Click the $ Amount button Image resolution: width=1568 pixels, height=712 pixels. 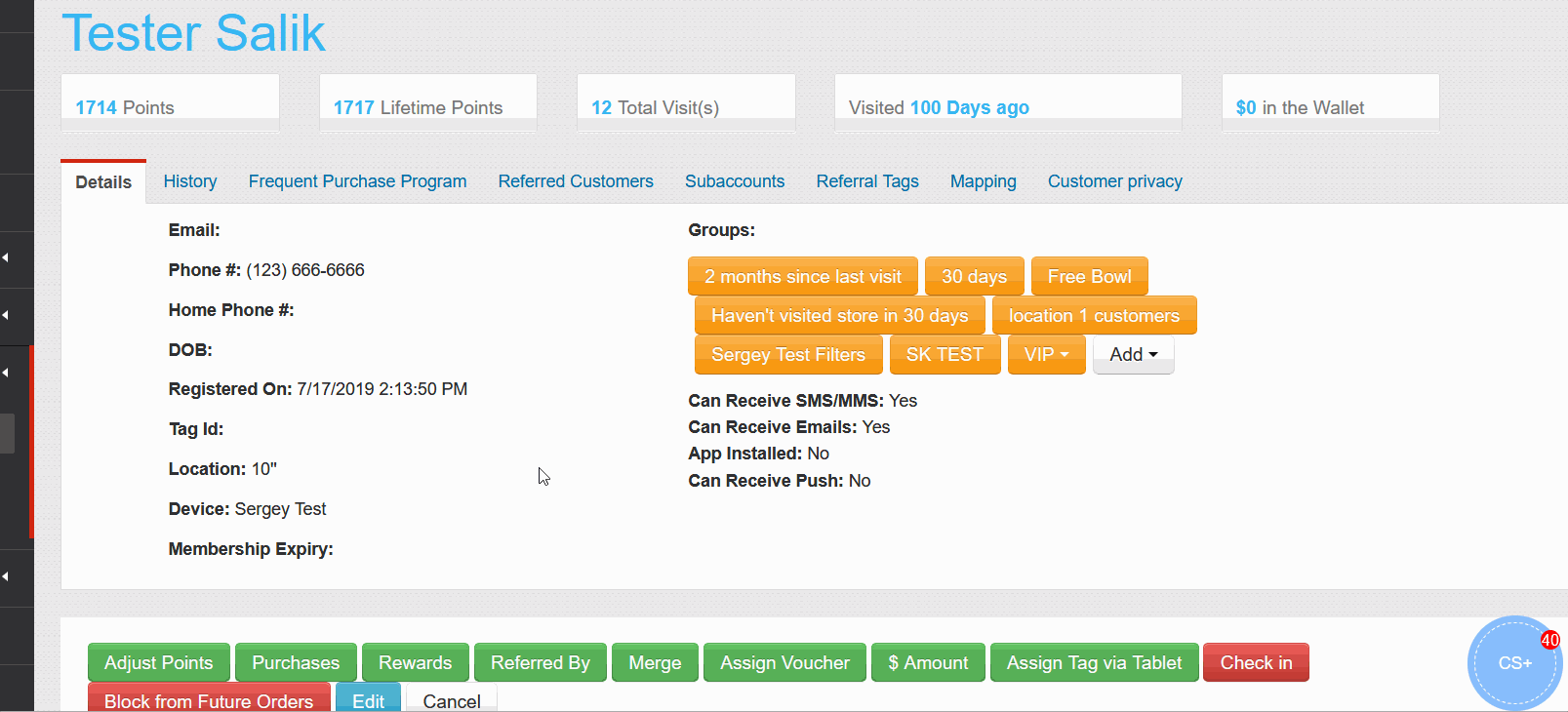928,663
